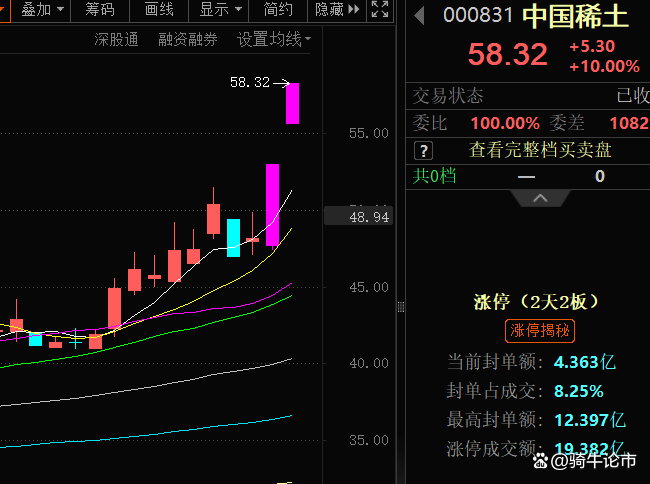Image resolution: width=650 pixels, height=484 pixels.
Task: Go back with the left triangle arrow
Action: coord(420,17)
